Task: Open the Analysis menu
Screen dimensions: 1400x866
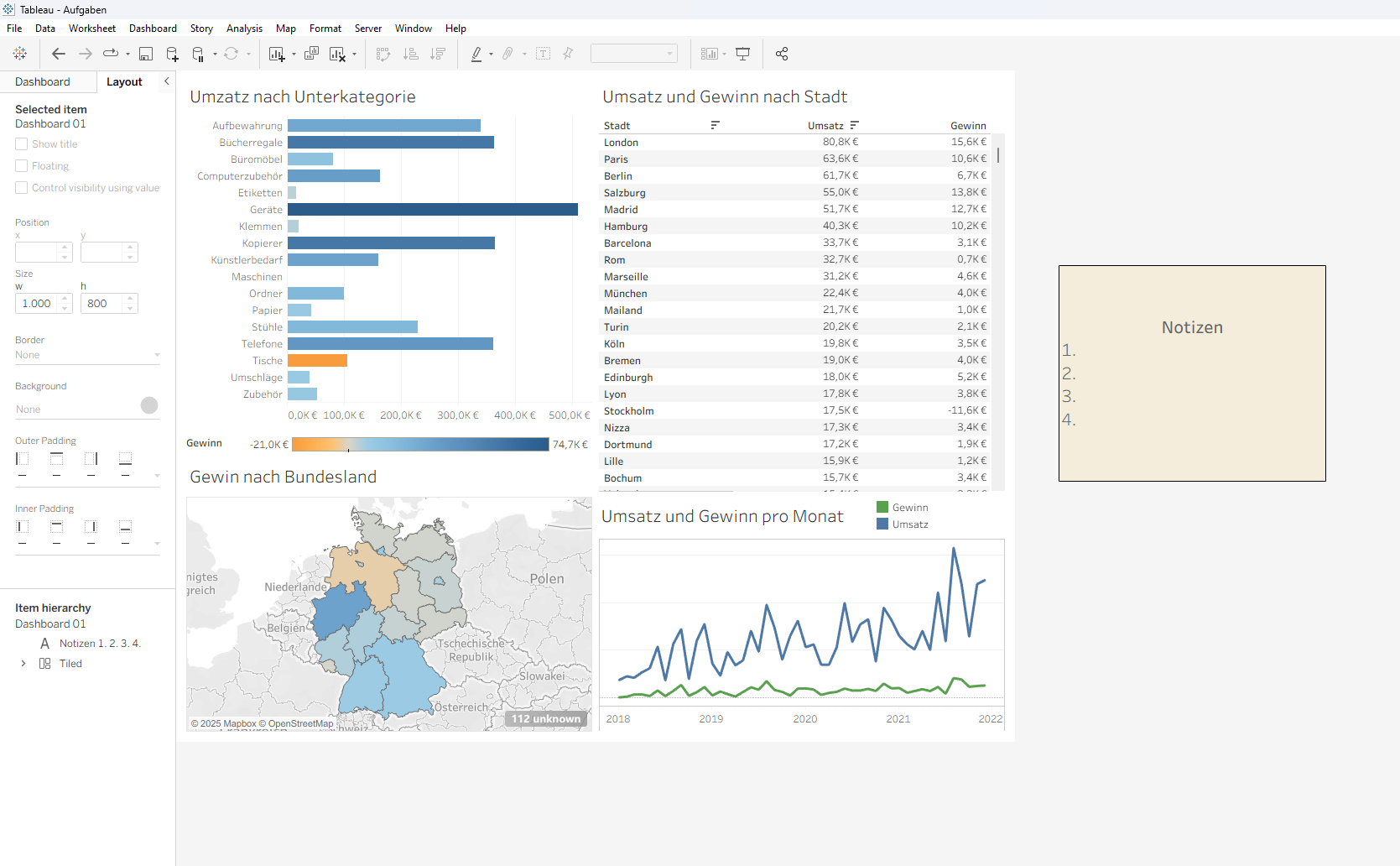Action: (x=244, y=29)
